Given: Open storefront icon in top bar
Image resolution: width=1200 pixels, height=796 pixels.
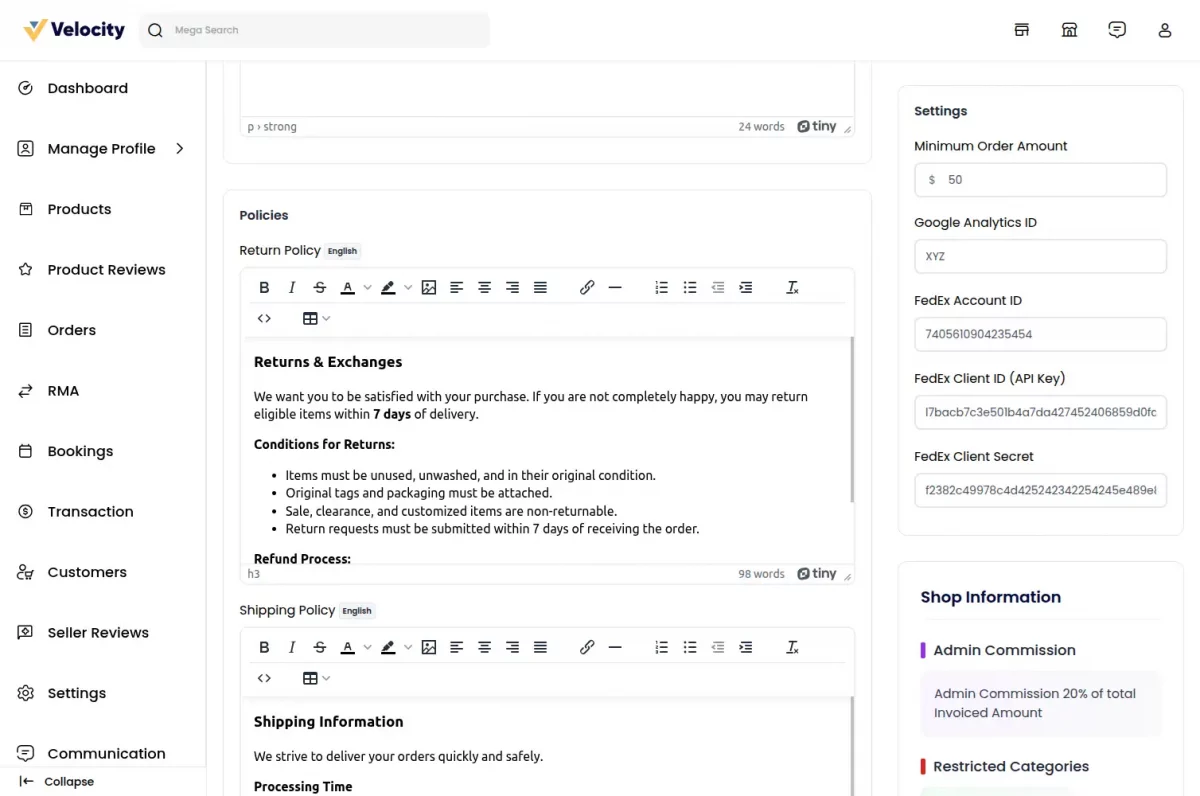Looking at the screenshot, I should [1022, 30].
